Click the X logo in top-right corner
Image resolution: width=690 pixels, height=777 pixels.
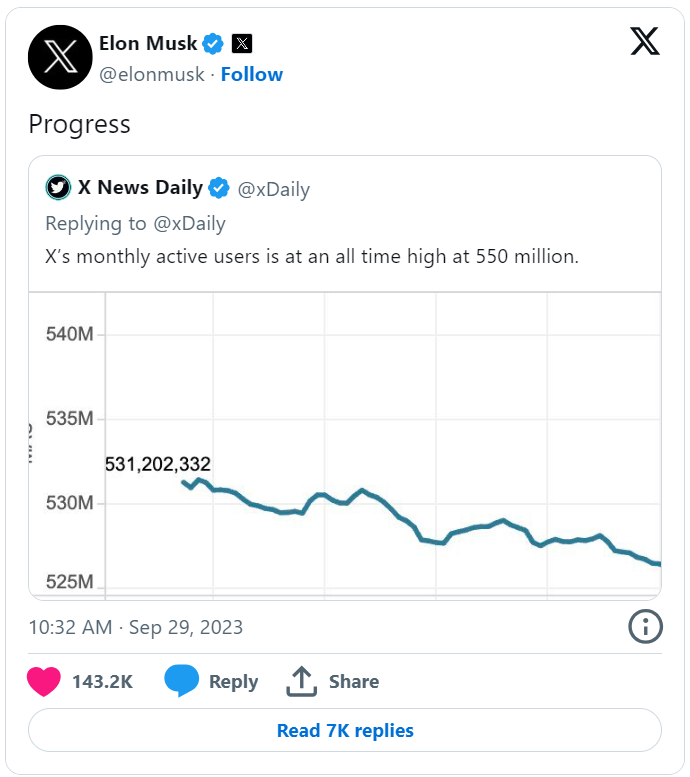pos(645,41)
